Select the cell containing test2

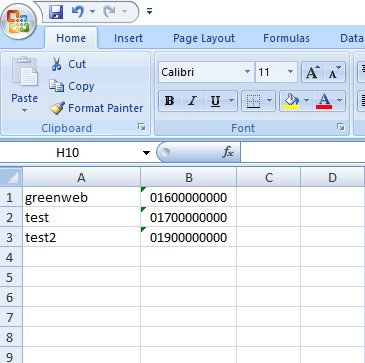point(81,237)
